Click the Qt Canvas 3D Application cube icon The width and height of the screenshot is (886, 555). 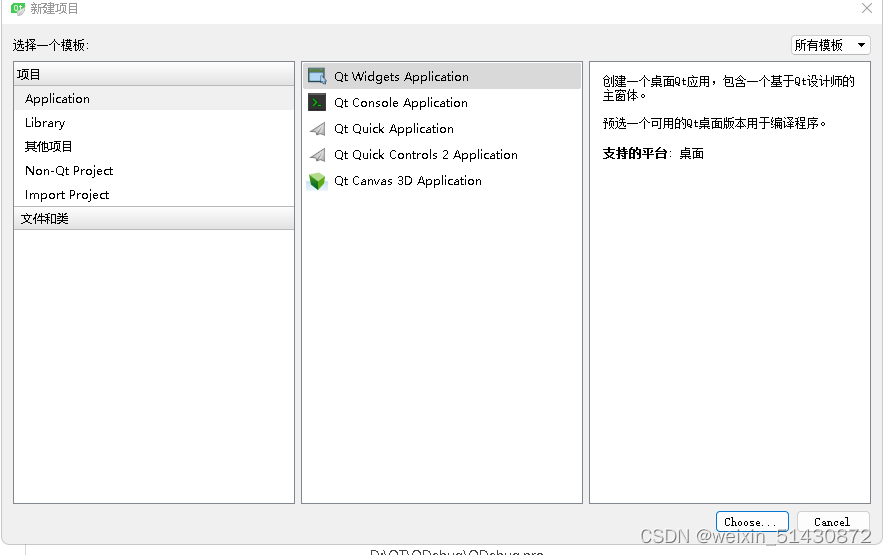click(317, 181)
